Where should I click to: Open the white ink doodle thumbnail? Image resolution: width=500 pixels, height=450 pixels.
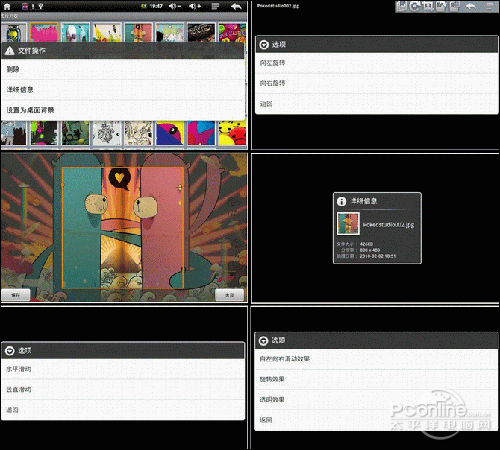[107, 133]
